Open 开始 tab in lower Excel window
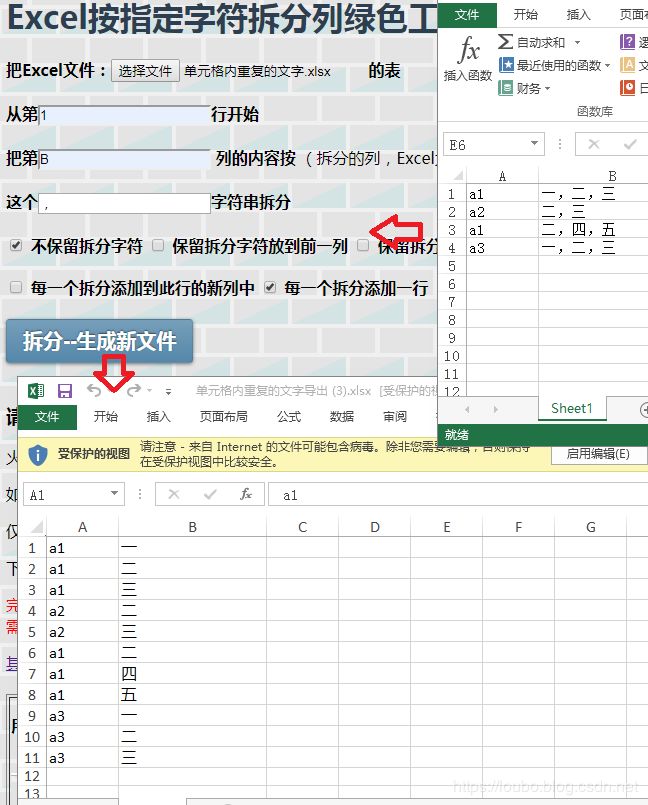The image size is (648, 805). [106, 416]
